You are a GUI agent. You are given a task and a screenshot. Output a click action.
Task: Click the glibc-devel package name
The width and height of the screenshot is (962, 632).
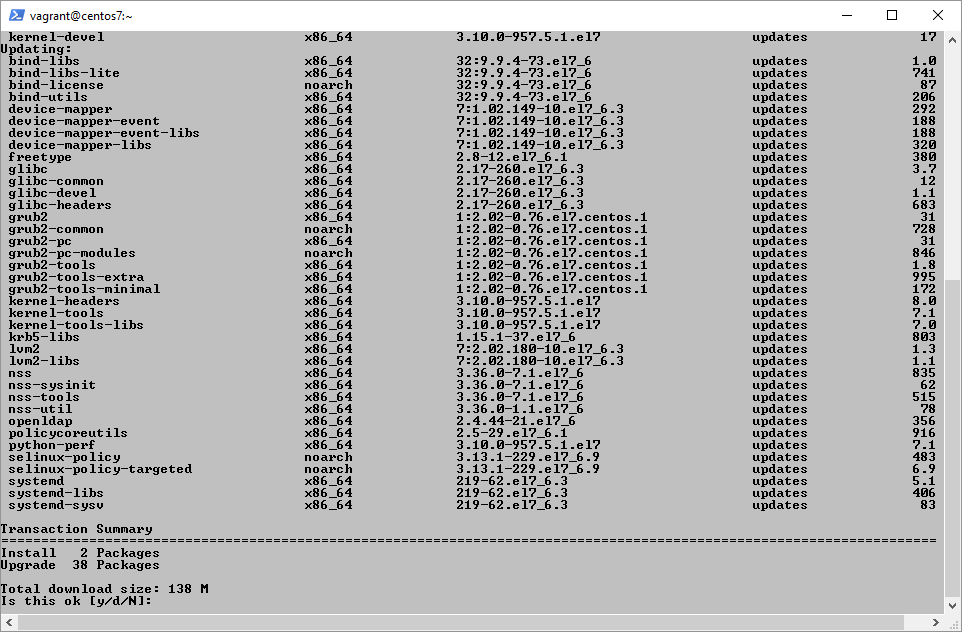52,193
